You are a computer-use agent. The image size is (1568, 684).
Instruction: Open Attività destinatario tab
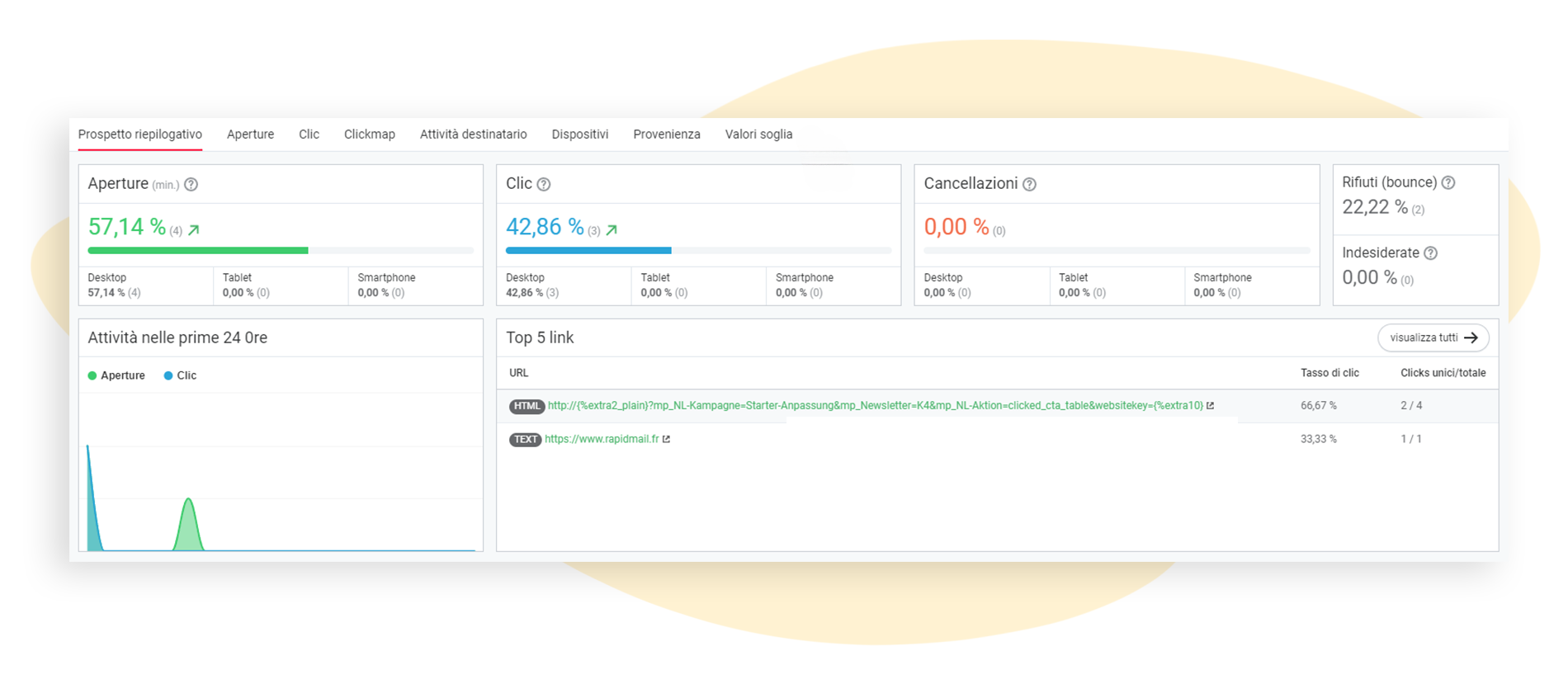point(473,134)
